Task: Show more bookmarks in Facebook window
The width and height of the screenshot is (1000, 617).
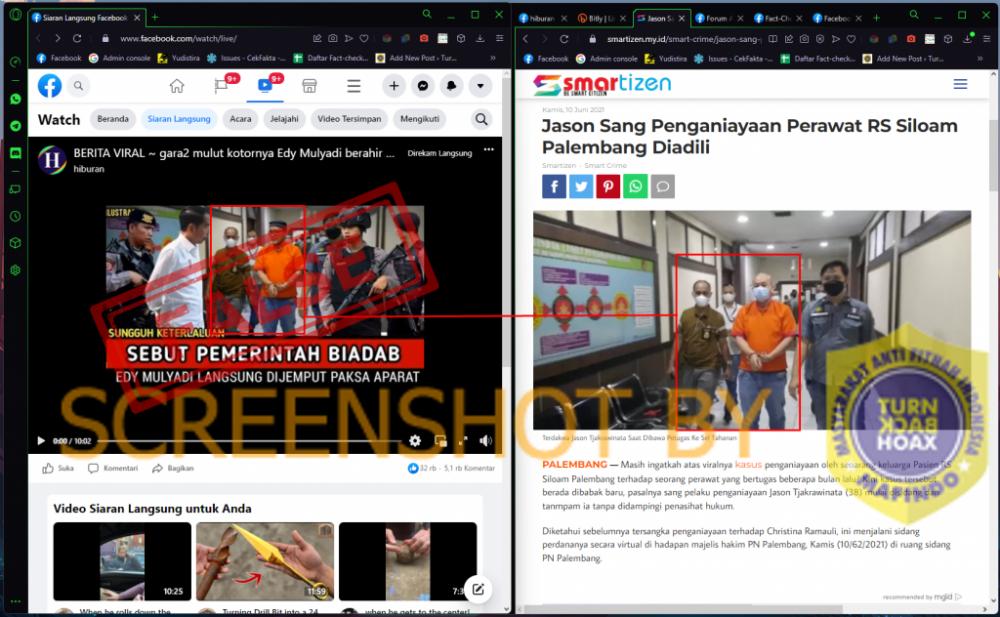Action: coord(493,58)
